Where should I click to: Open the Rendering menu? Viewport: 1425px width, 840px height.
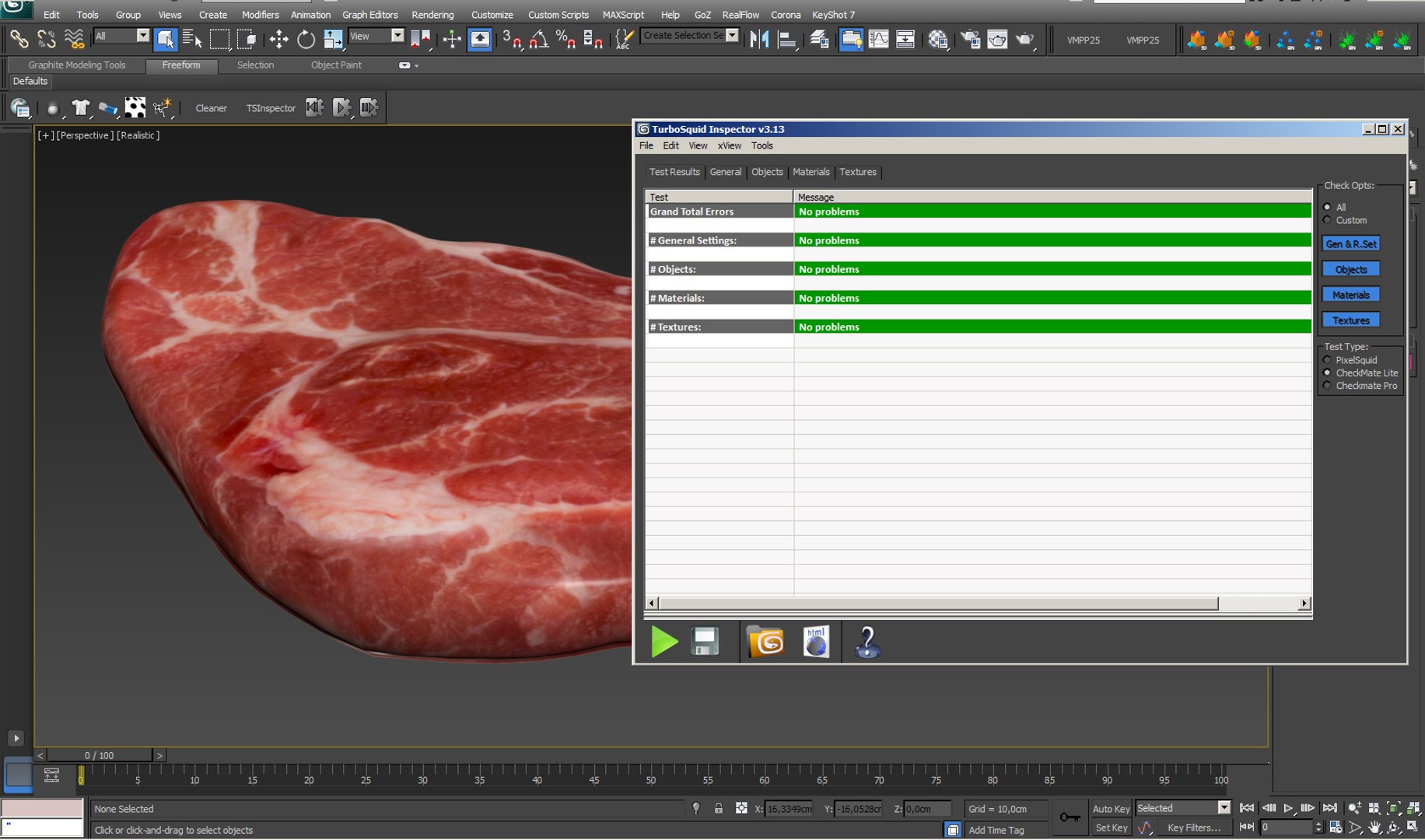432,15
